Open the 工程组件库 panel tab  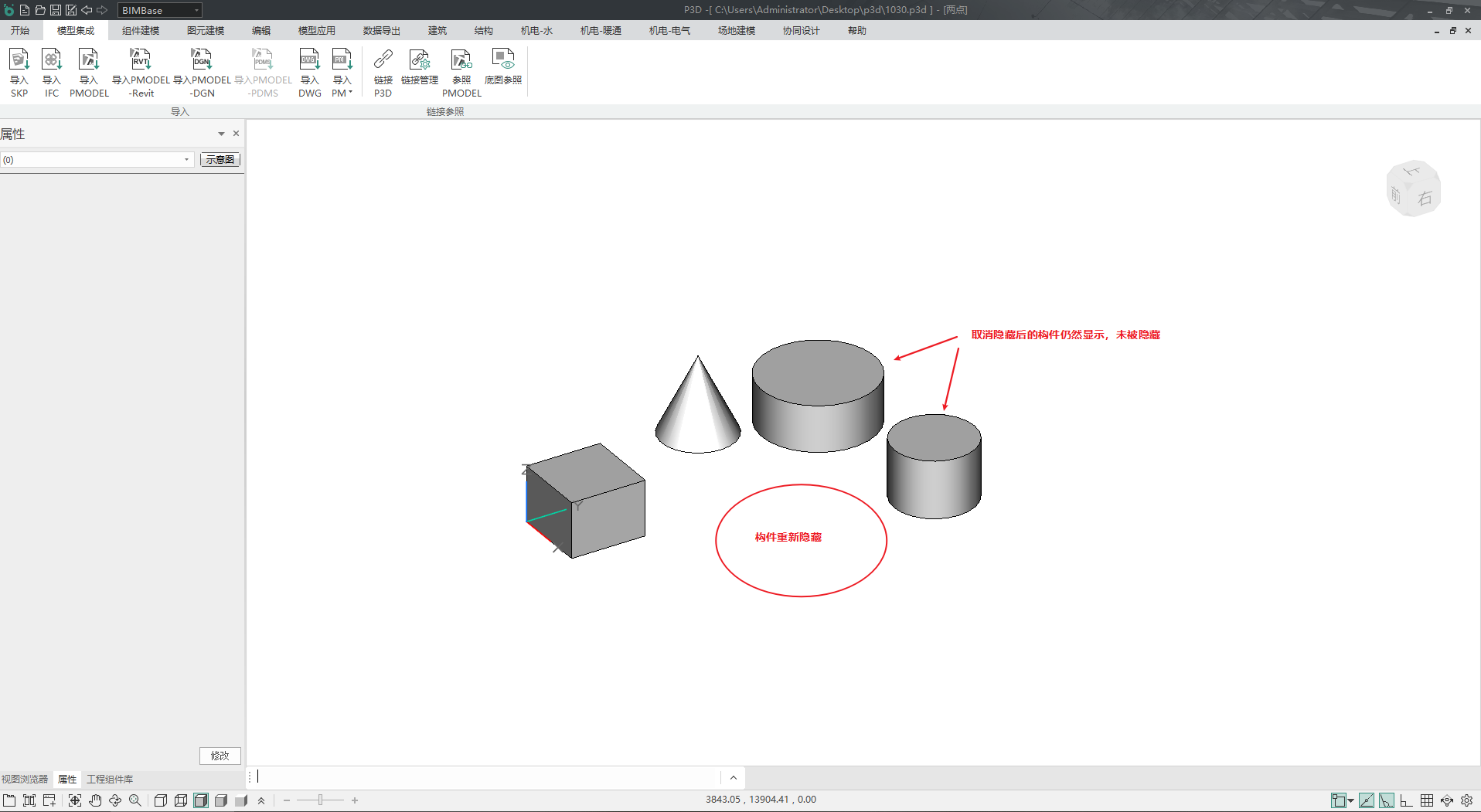pyautogui.click(x=110, y=779)
